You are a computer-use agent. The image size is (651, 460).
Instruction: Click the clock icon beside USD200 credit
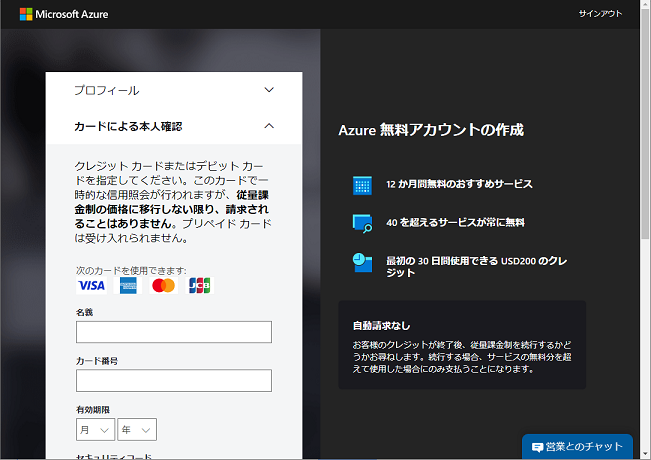click(362, 262)
